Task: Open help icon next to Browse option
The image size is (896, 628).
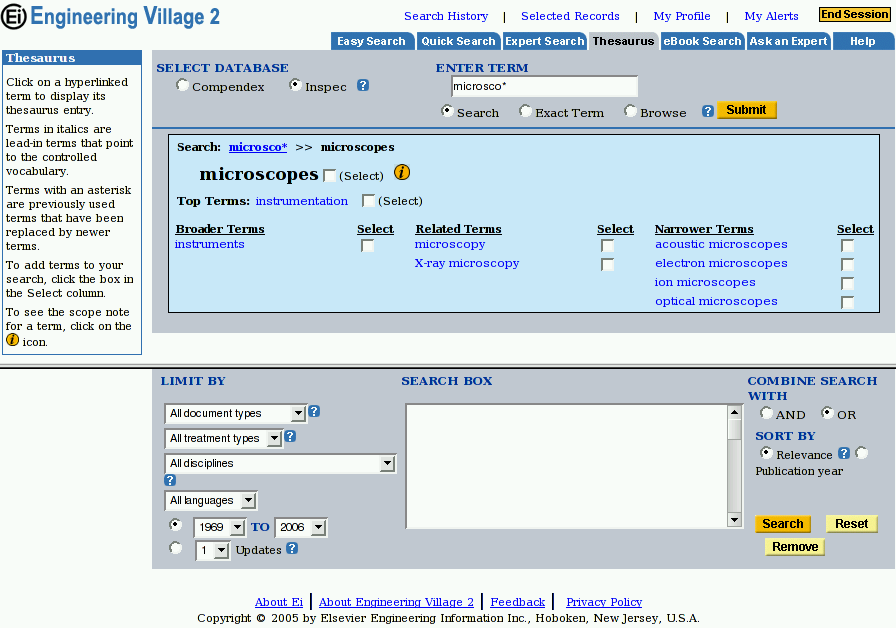Action: [x=707, y=111]
